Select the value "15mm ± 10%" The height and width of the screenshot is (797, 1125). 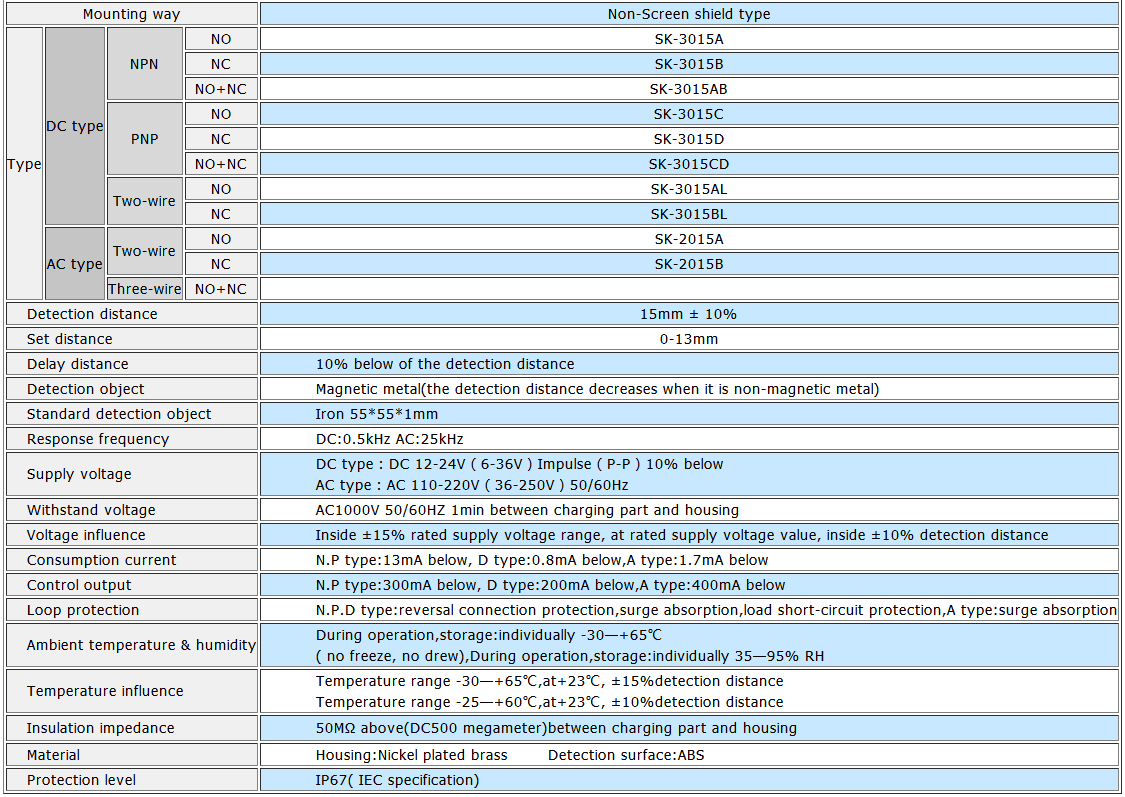pos(689,314)
